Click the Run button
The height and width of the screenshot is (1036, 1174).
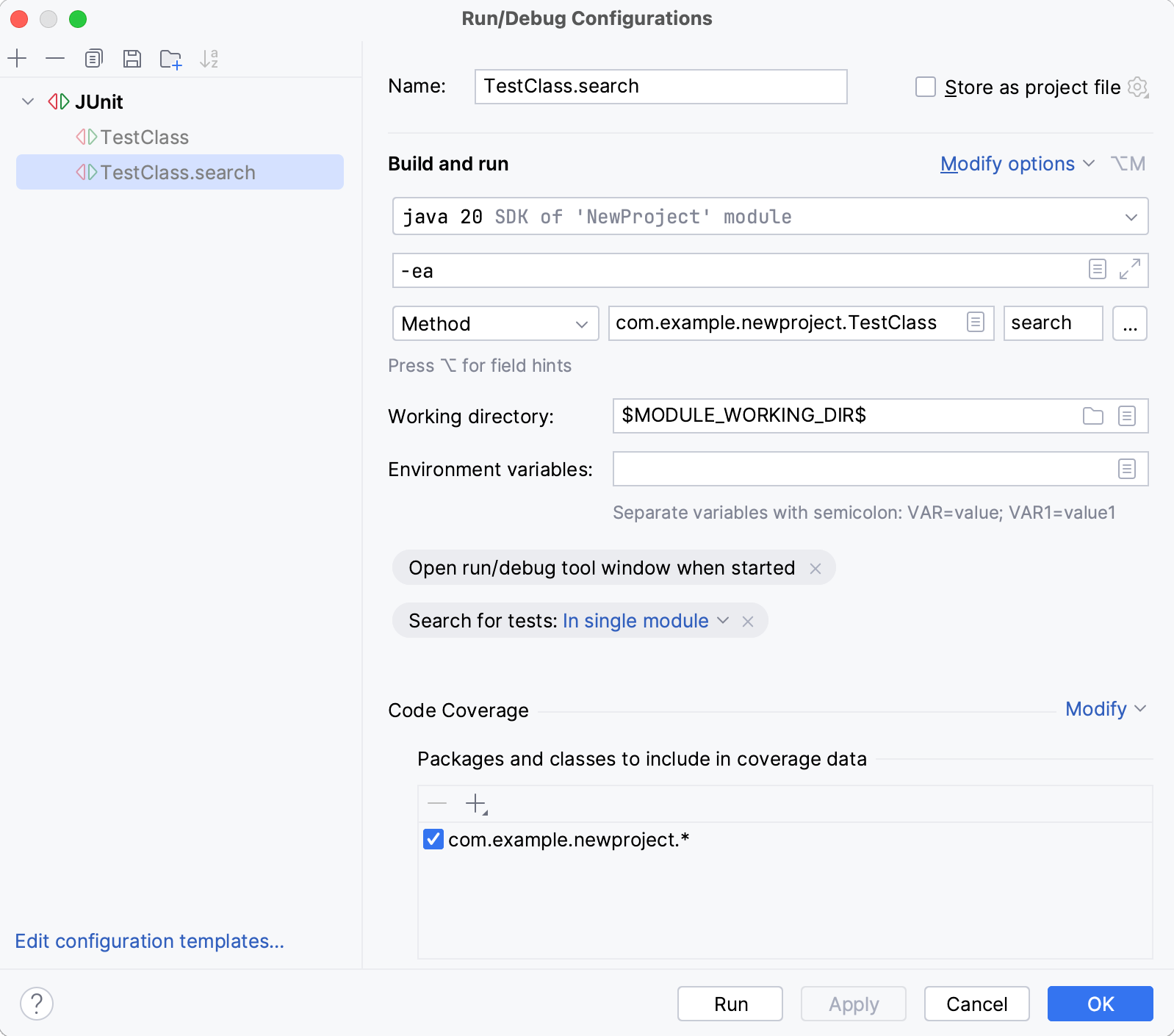point(730,1004)
